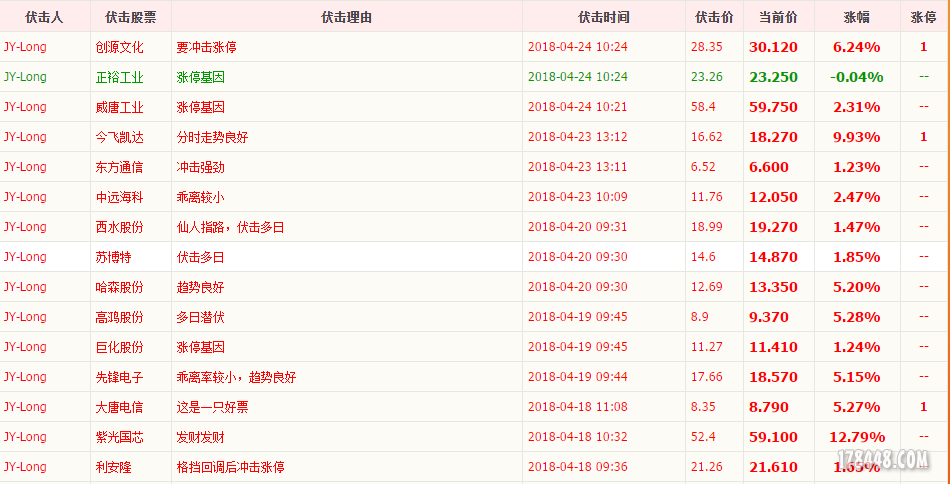The image size is (950, 484).
Task: Click reason 乖离率较小，趋势良好
Action: [x=236, y=377]
